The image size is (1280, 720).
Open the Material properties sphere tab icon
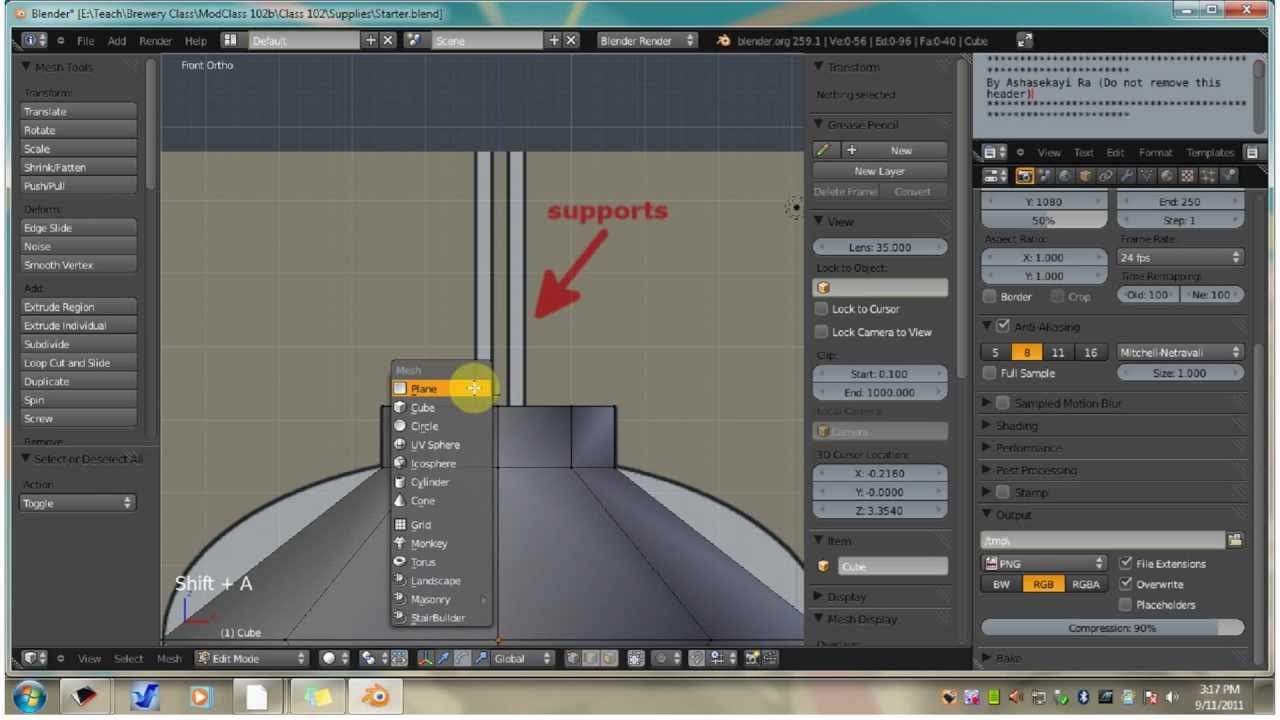1167,176
